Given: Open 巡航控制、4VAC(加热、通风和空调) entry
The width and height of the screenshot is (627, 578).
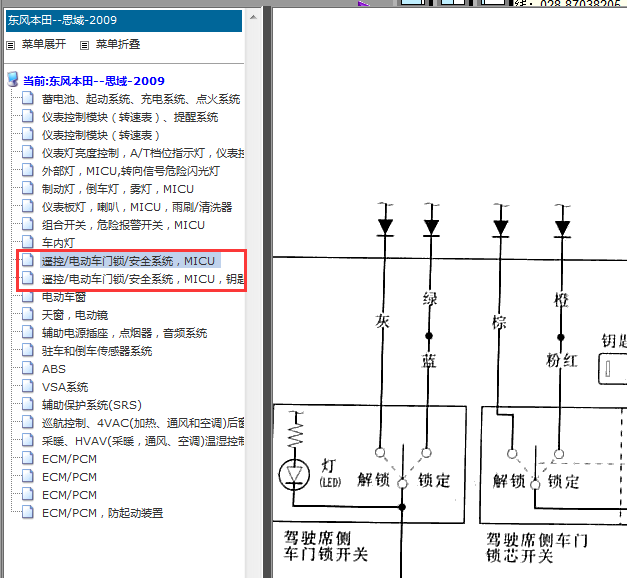Looking at the screenshot, I should [143, 423].
